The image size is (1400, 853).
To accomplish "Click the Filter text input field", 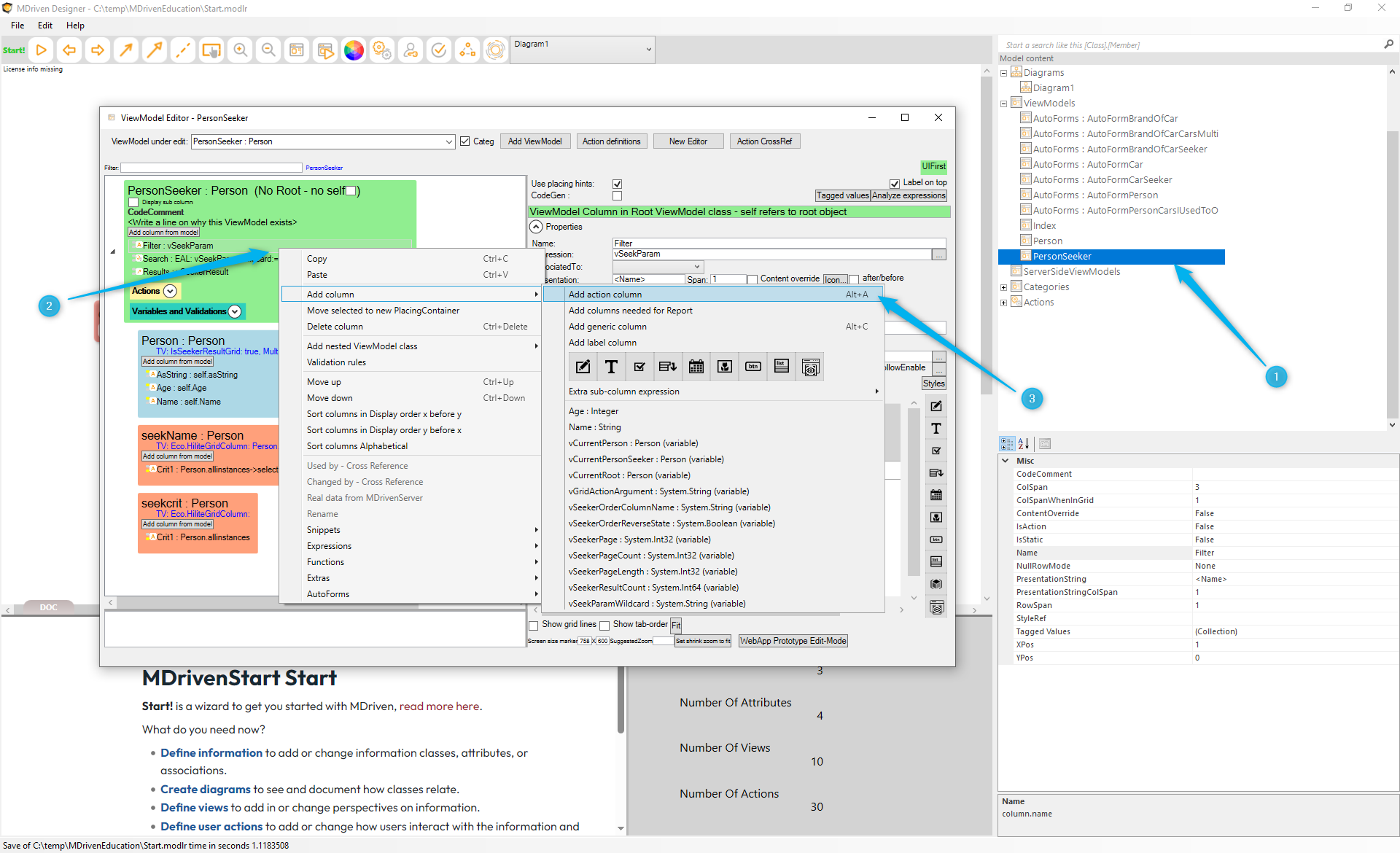I will click(211, 168).
